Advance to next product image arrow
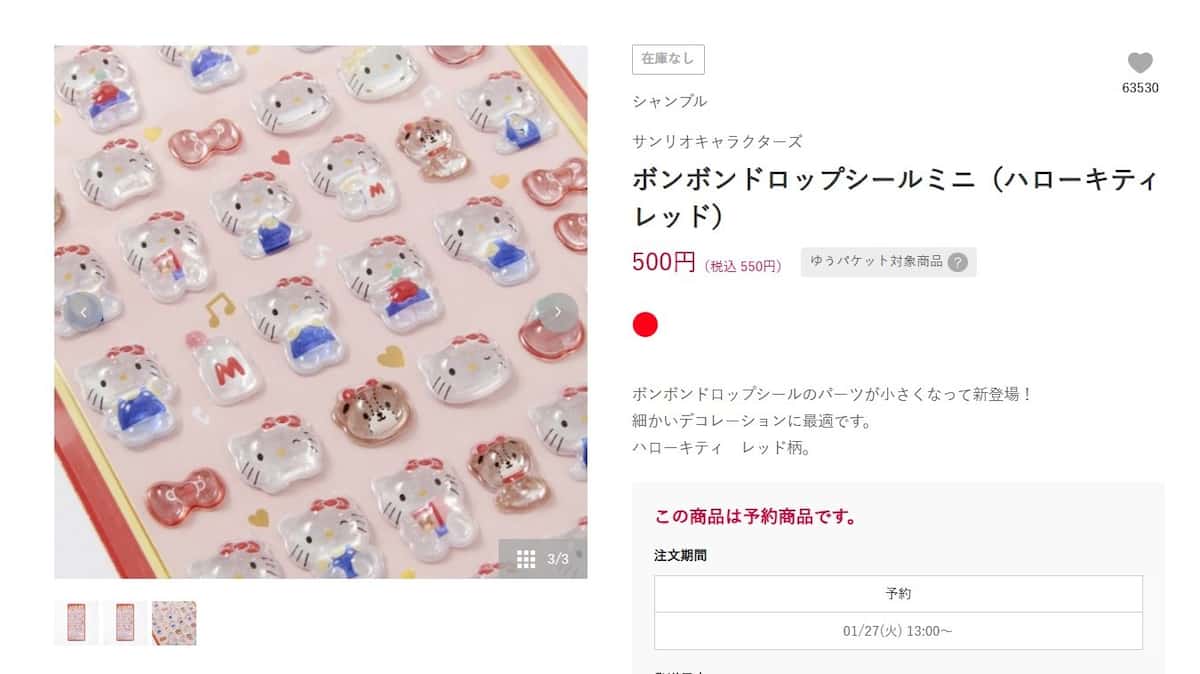The width and height of the screenshot is (1200, 674). tap(557, 312)
